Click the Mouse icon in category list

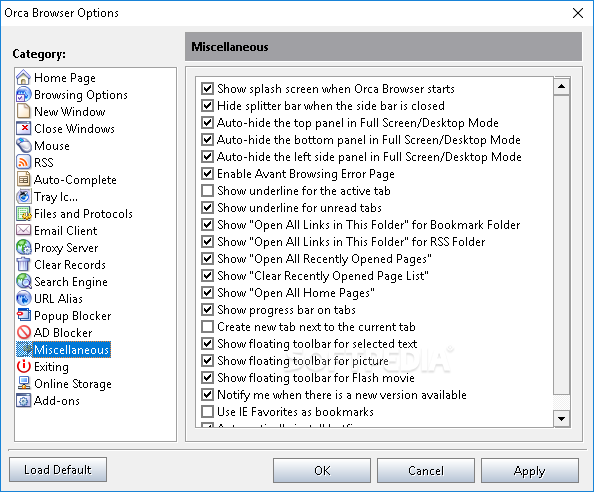coord(23,145)
